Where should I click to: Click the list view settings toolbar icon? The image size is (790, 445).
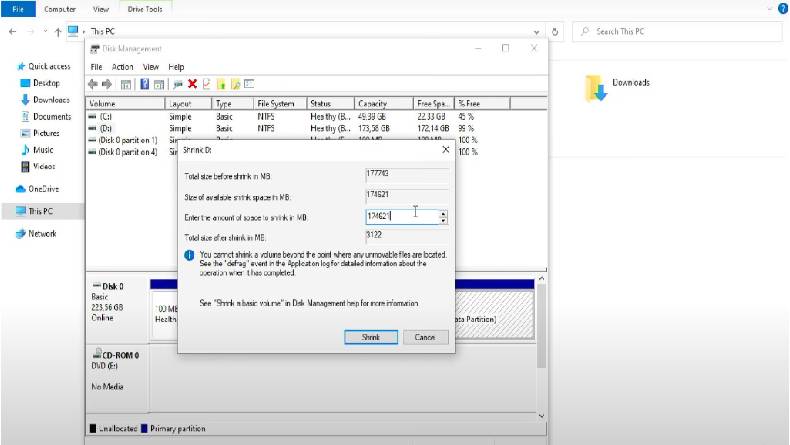point(249,84)
